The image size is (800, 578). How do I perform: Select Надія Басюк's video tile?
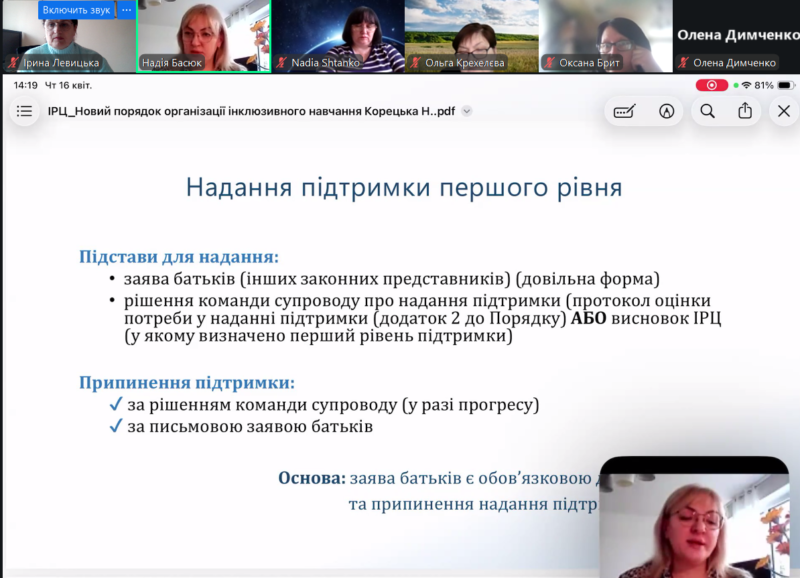pyautogui.click(x=203, y=35)
